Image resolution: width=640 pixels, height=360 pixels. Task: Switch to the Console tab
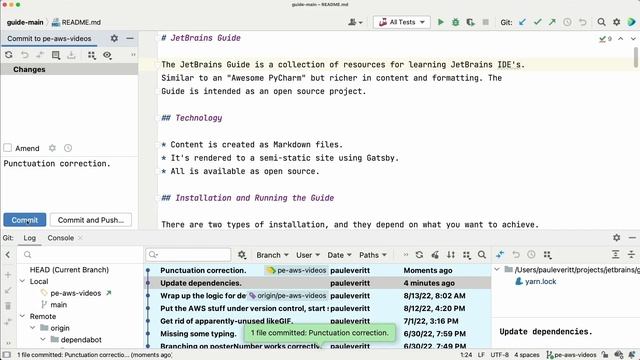pyautogui.click(x=60, y=238)
